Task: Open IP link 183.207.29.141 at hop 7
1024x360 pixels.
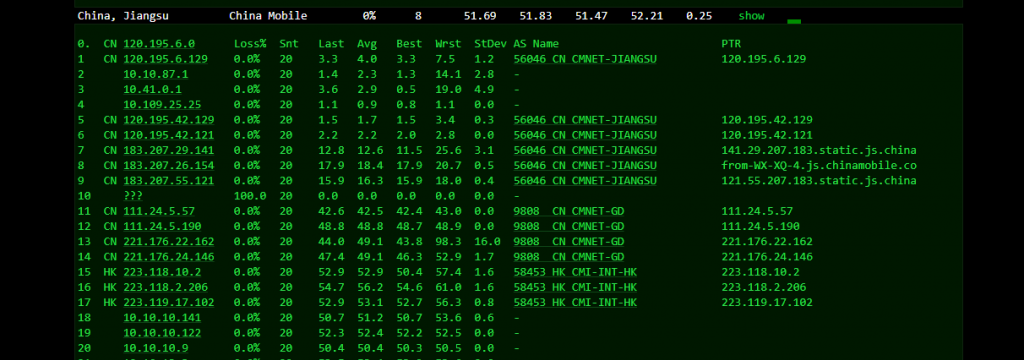Action: [168, 150]
